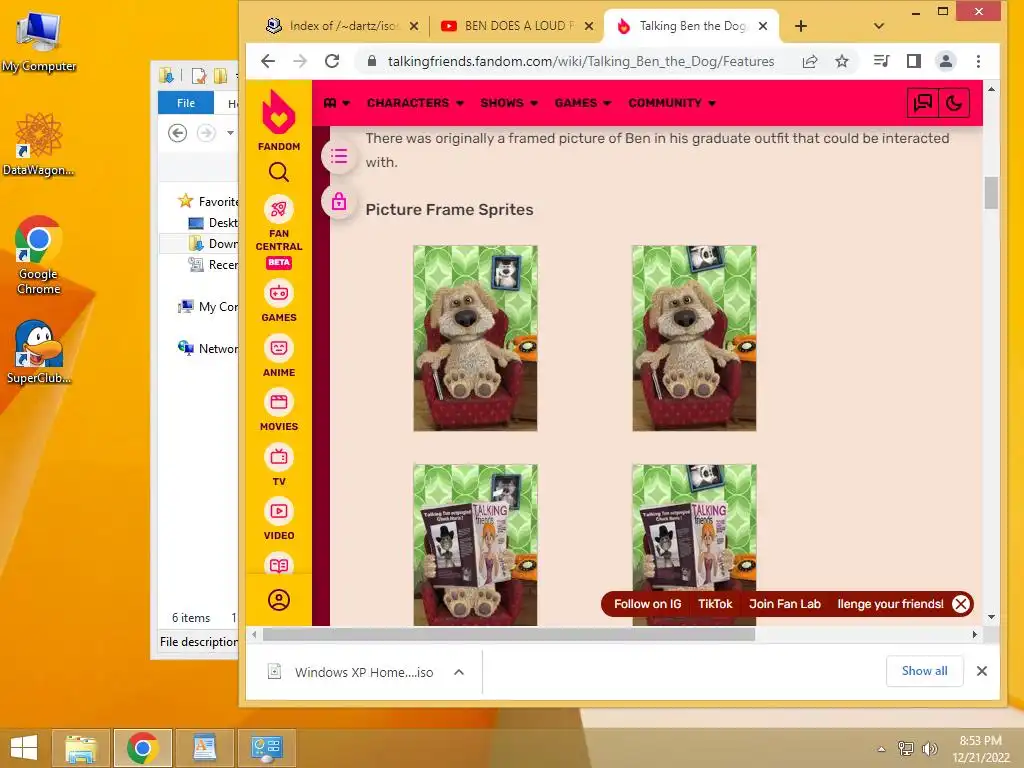Image resolution: width=1024 pixels, height=768 pixels.
Task: Share this page icon in address bar
Action: (810, 61)
